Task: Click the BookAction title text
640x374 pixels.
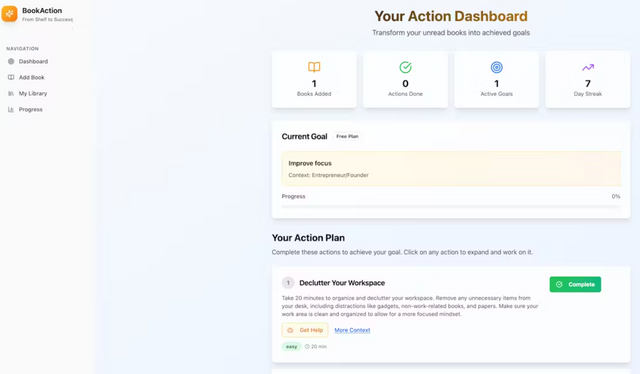Action: coord(42,11)
